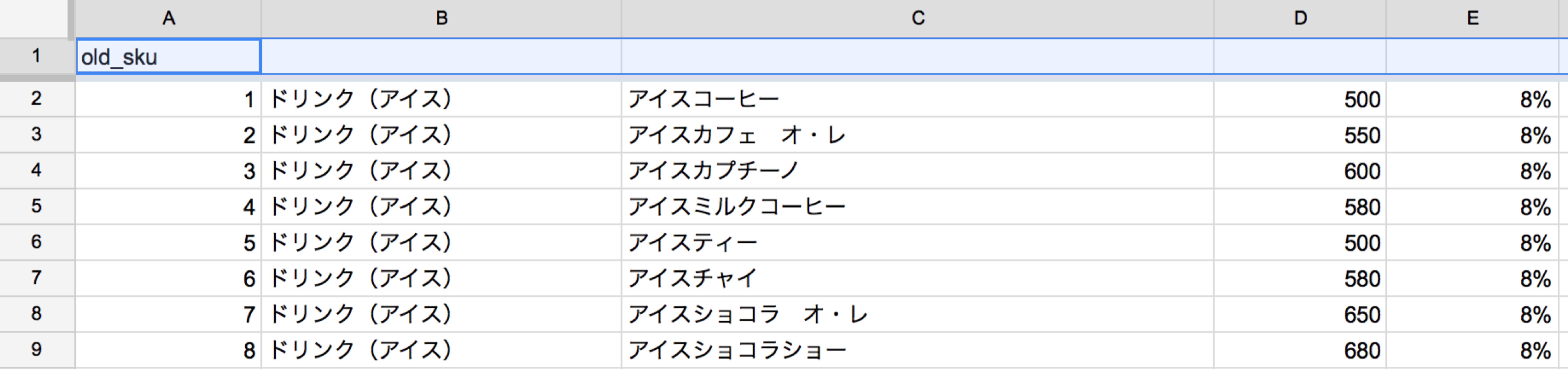Image resolution: width=1568 pixels, height=369 pixels.
Task: Click sku 3 cell in column A
Action: pyautogui.click(x=169, y=171)
